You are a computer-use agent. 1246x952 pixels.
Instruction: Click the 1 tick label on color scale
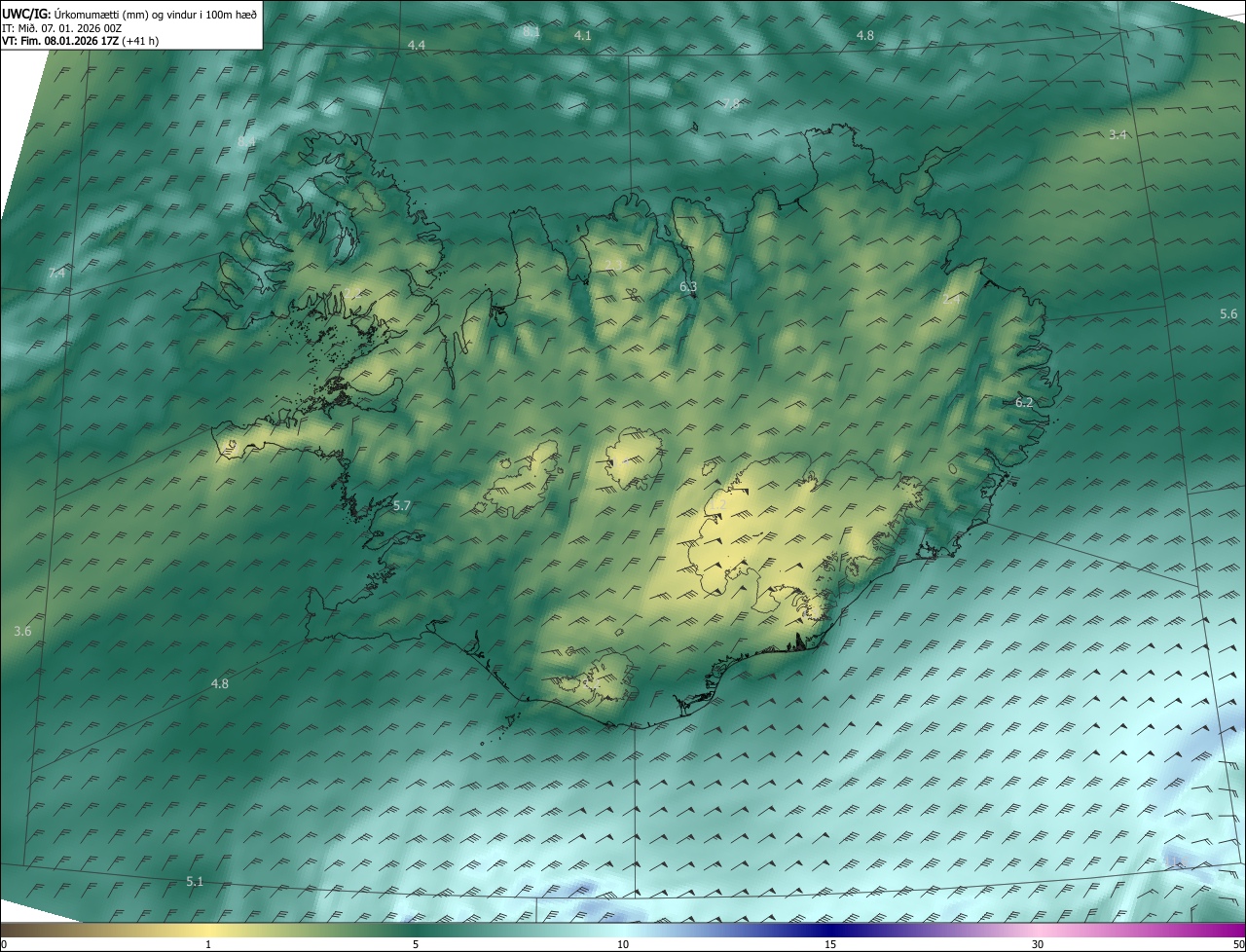(208, 944)
